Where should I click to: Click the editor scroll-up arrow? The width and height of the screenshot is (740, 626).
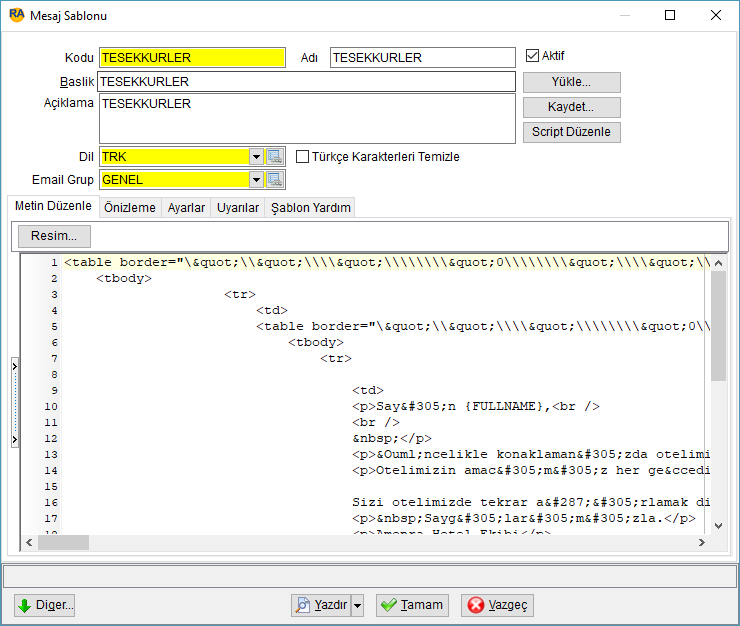718,263
